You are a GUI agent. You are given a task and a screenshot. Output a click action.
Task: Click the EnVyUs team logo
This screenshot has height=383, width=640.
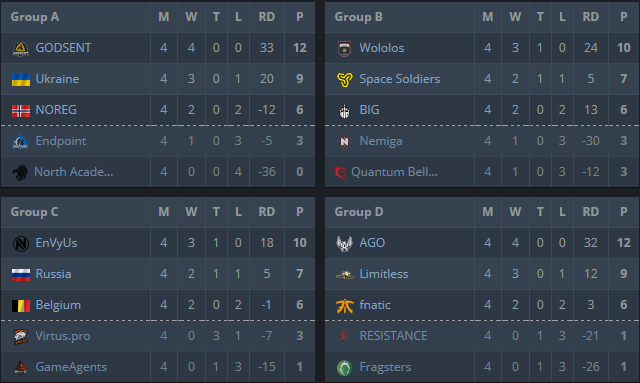pyautogui.click(x=21, y=244)
